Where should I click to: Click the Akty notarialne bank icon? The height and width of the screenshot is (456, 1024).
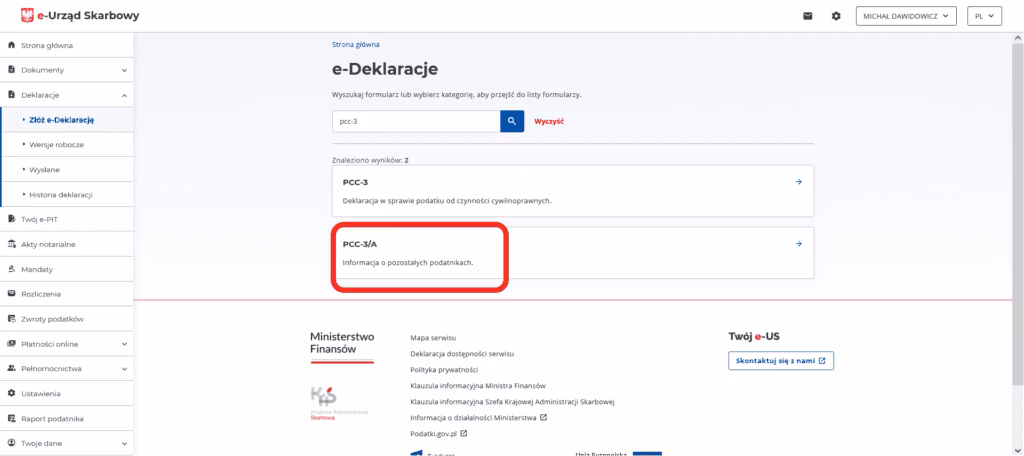point(11,244)
